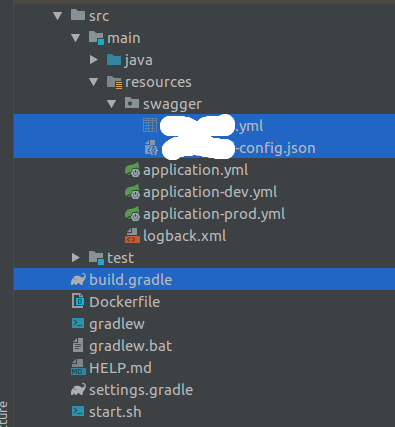Collapse the main folder arrow
Image resolution: width=395 pixels, height=427 pixels.
coord(76,38)
